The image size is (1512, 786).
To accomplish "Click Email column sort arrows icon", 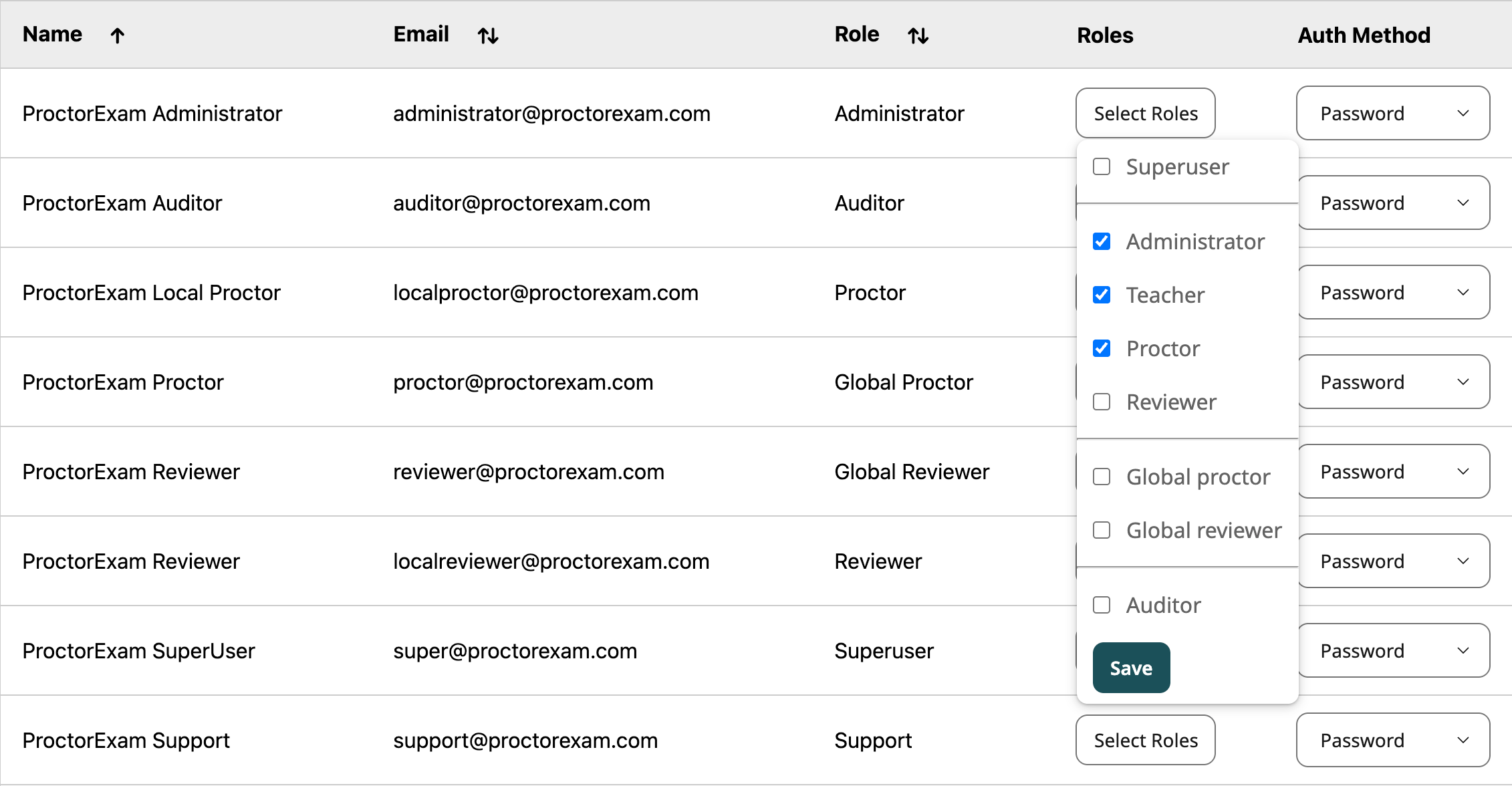I will point(488,35).
